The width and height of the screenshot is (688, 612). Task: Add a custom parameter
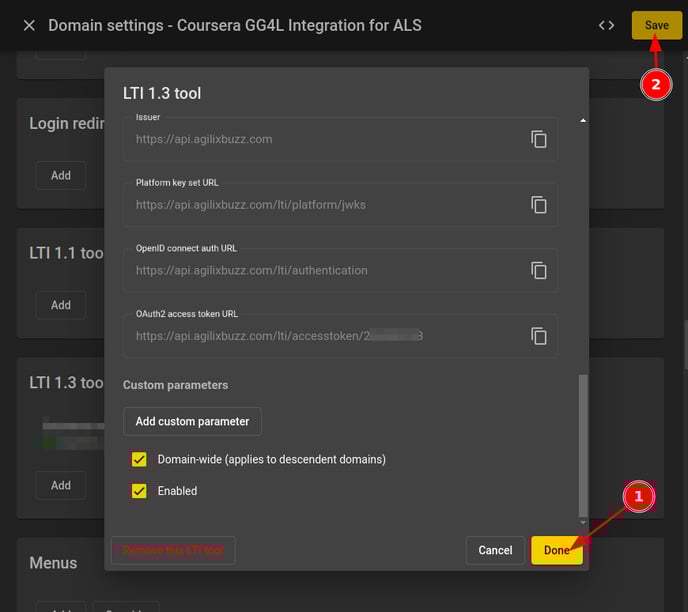click(192, 422)
